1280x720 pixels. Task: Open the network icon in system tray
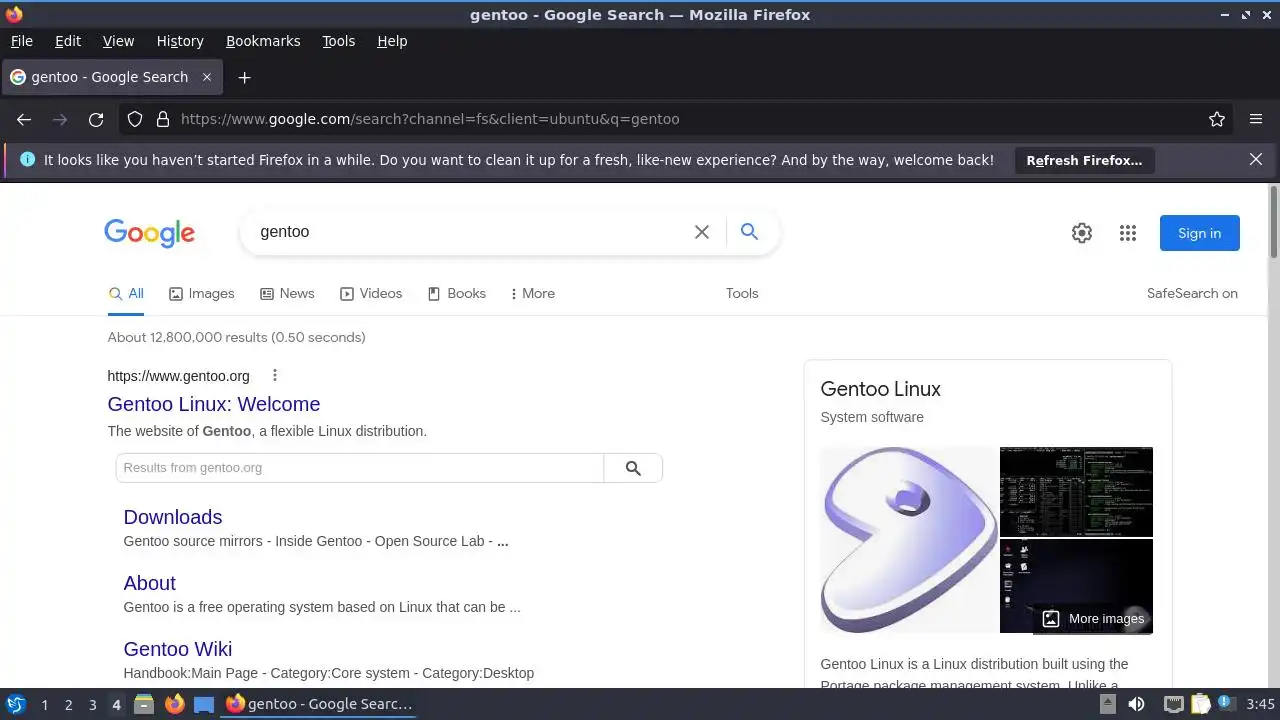coord(1175,705)
